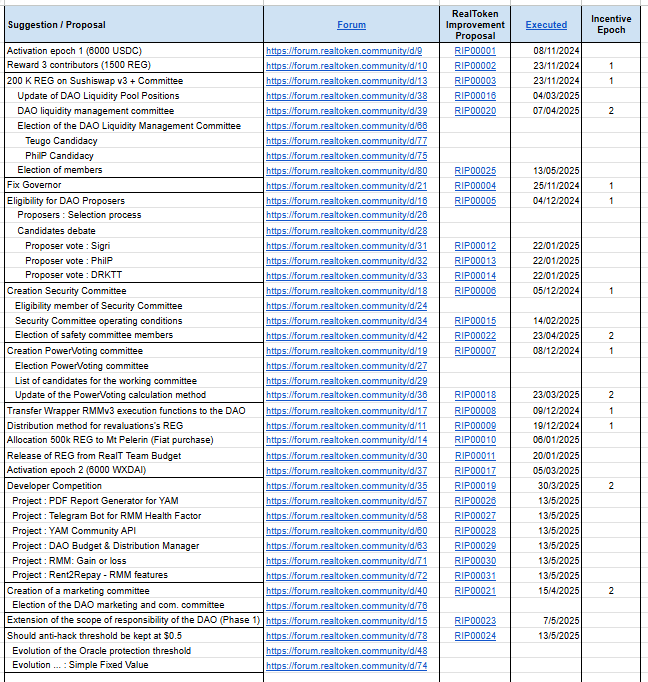Viewport: 648px width, 682px height.
Task: Open forum link ending in /d/17
Action: (347, 411)
